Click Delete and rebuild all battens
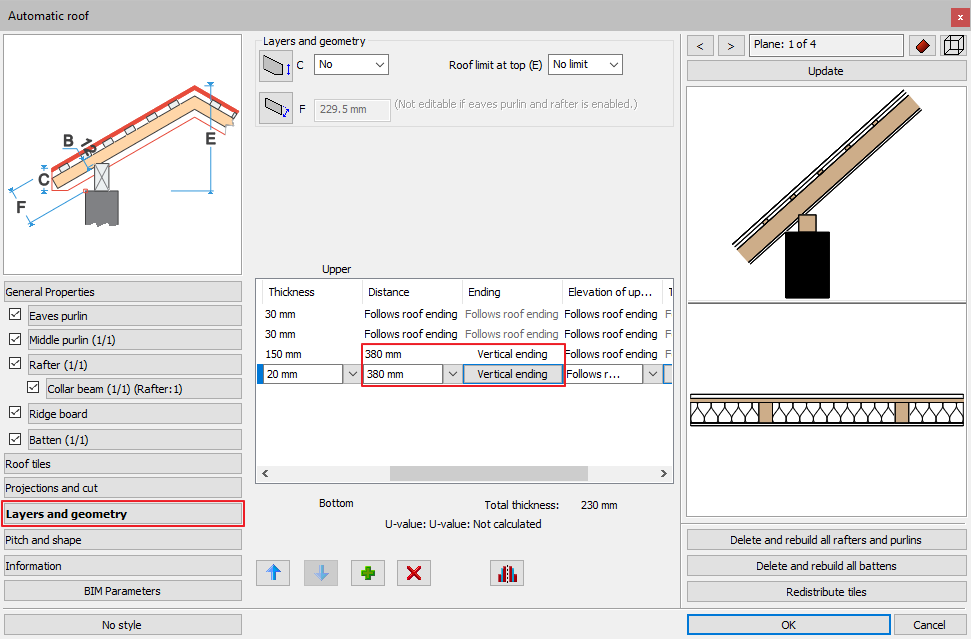This screenshot has height=639, width=971. (x=825, y=566)
